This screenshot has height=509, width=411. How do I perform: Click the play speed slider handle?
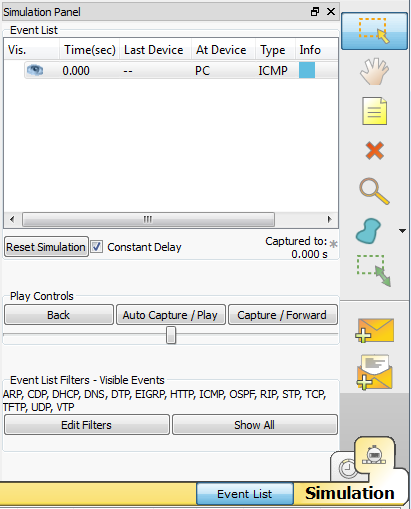[x=171, y=335]
